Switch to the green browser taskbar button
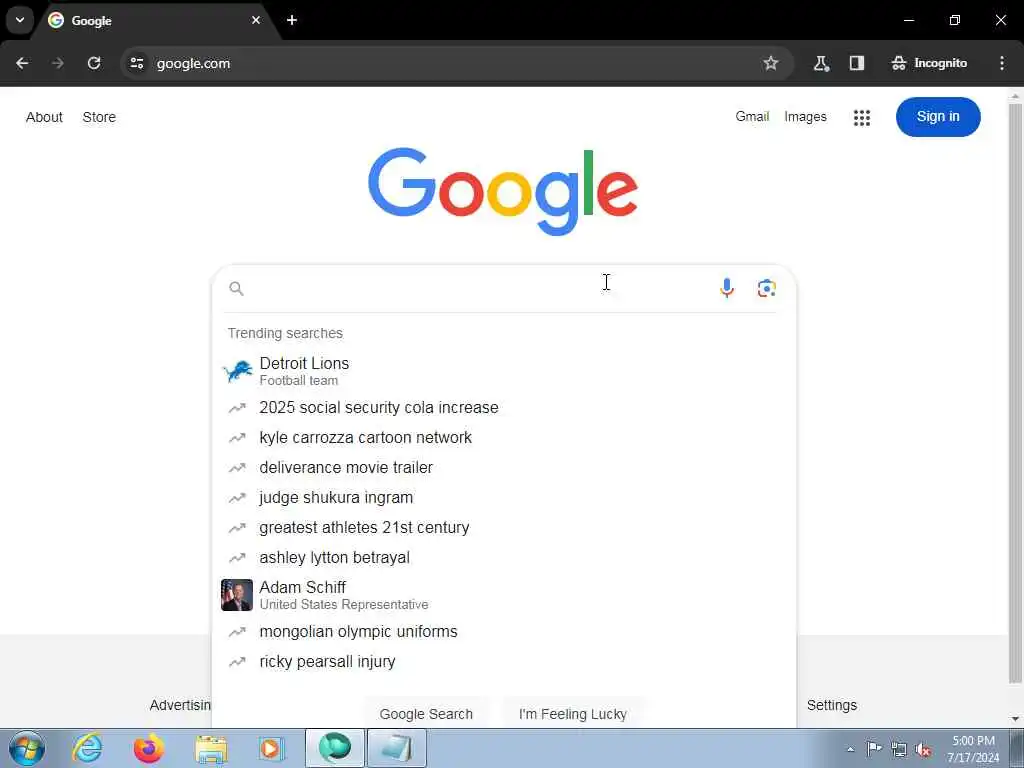Image resolution: width=1024 pixels, height=768 pixels. point(334,748)
